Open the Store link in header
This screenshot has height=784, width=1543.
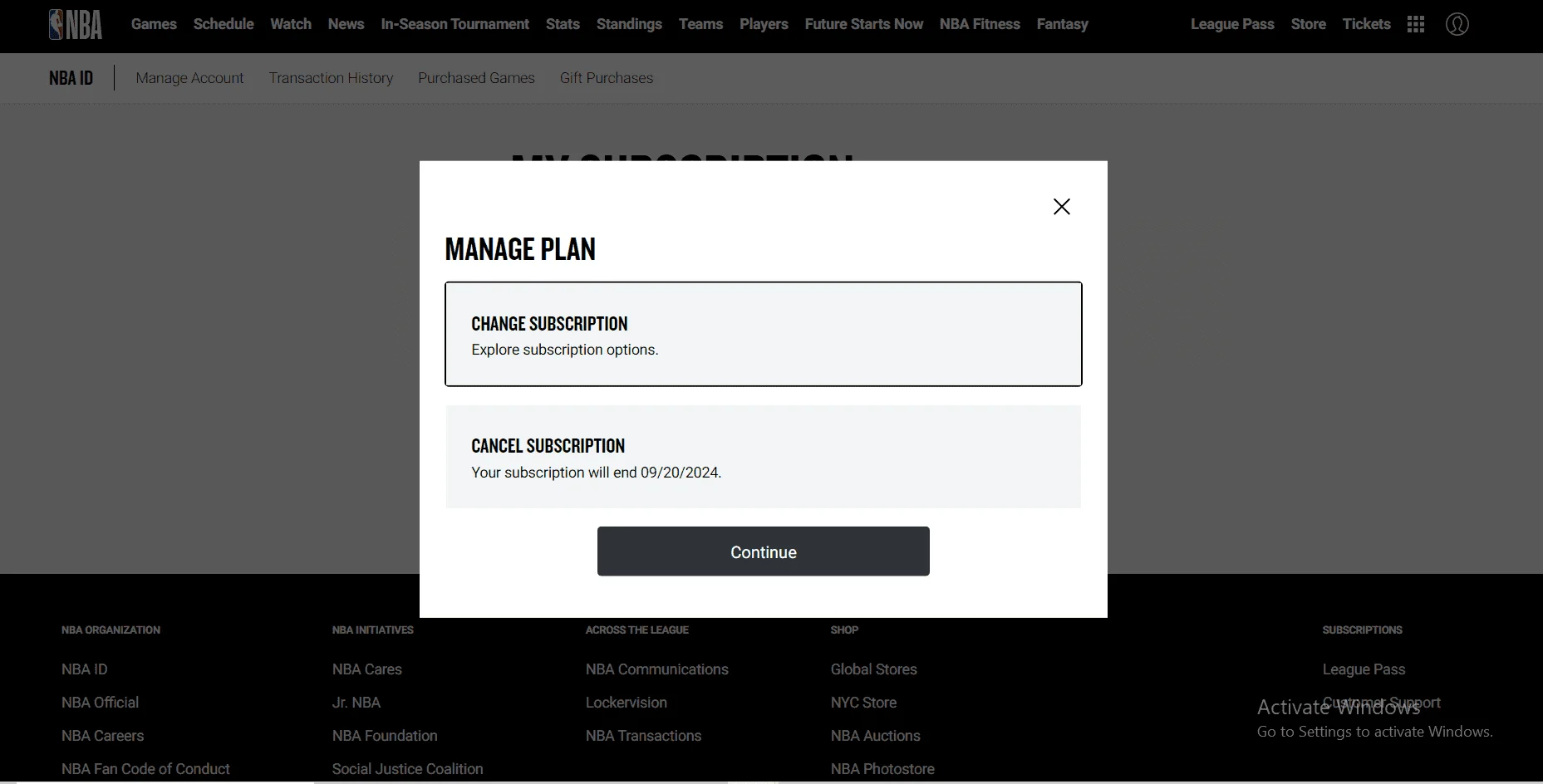pos(1309,24)
